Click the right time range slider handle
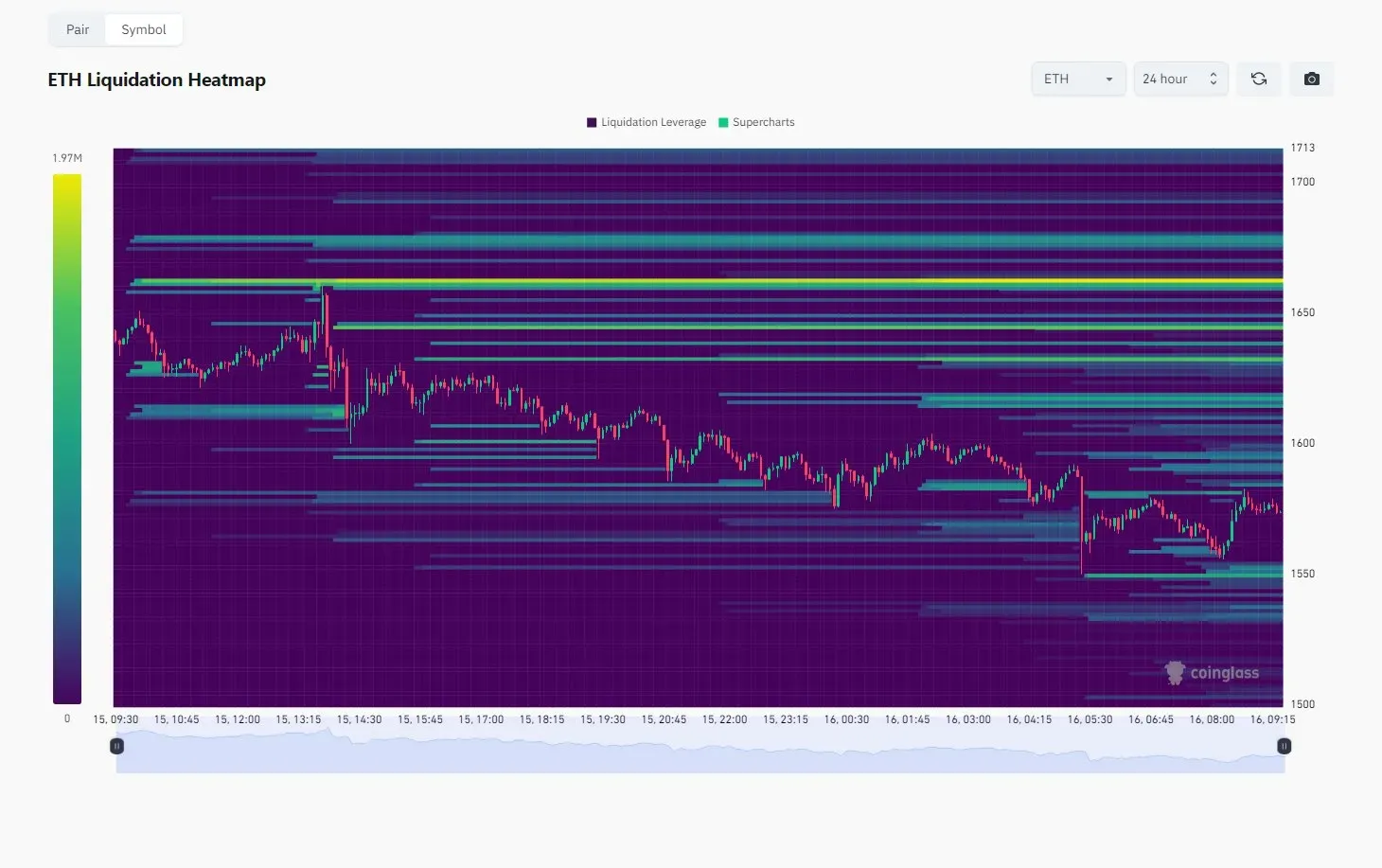Screen dimensions: 1382x868 point(1284,746)
